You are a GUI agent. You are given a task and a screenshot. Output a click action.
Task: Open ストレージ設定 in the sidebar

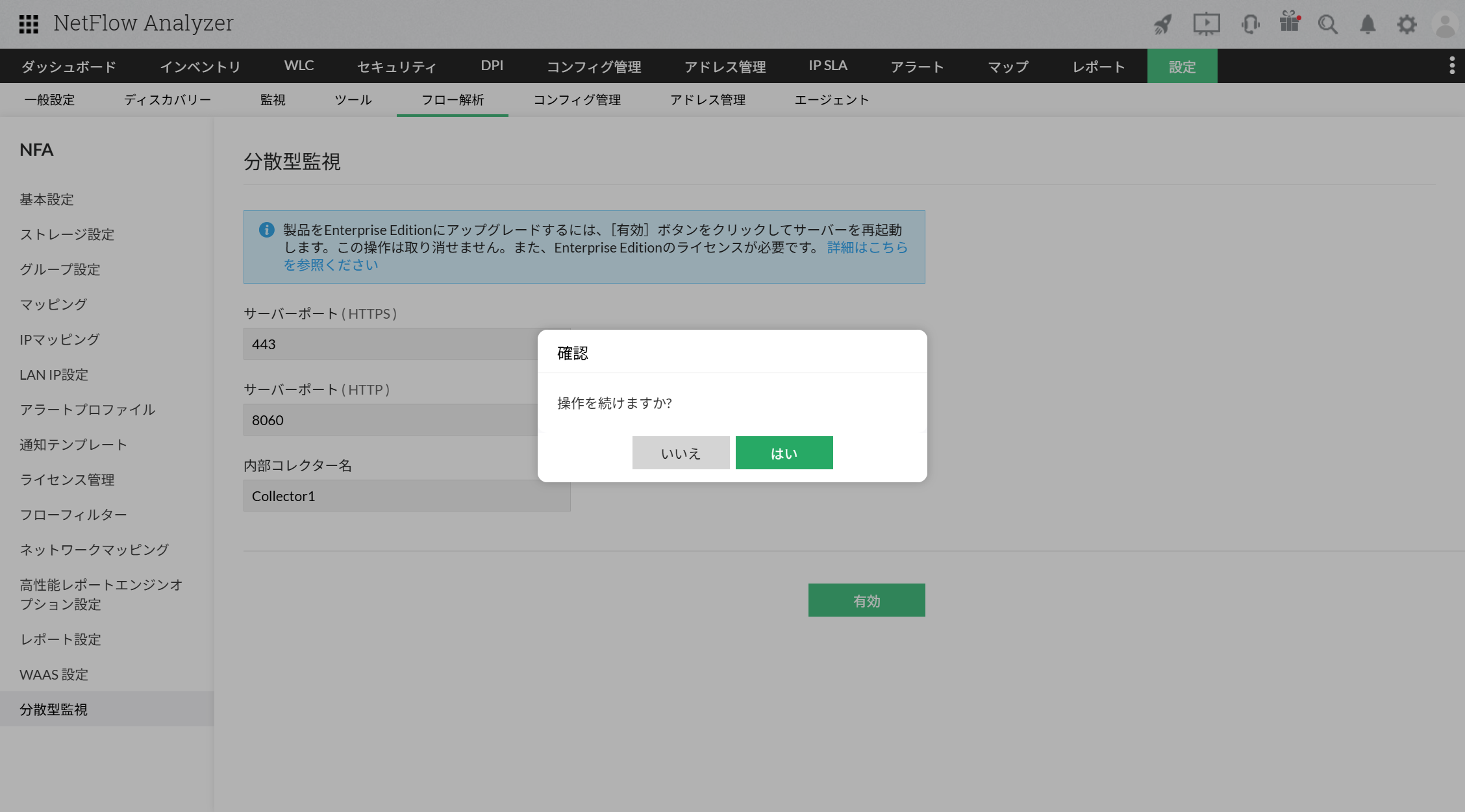67,234
